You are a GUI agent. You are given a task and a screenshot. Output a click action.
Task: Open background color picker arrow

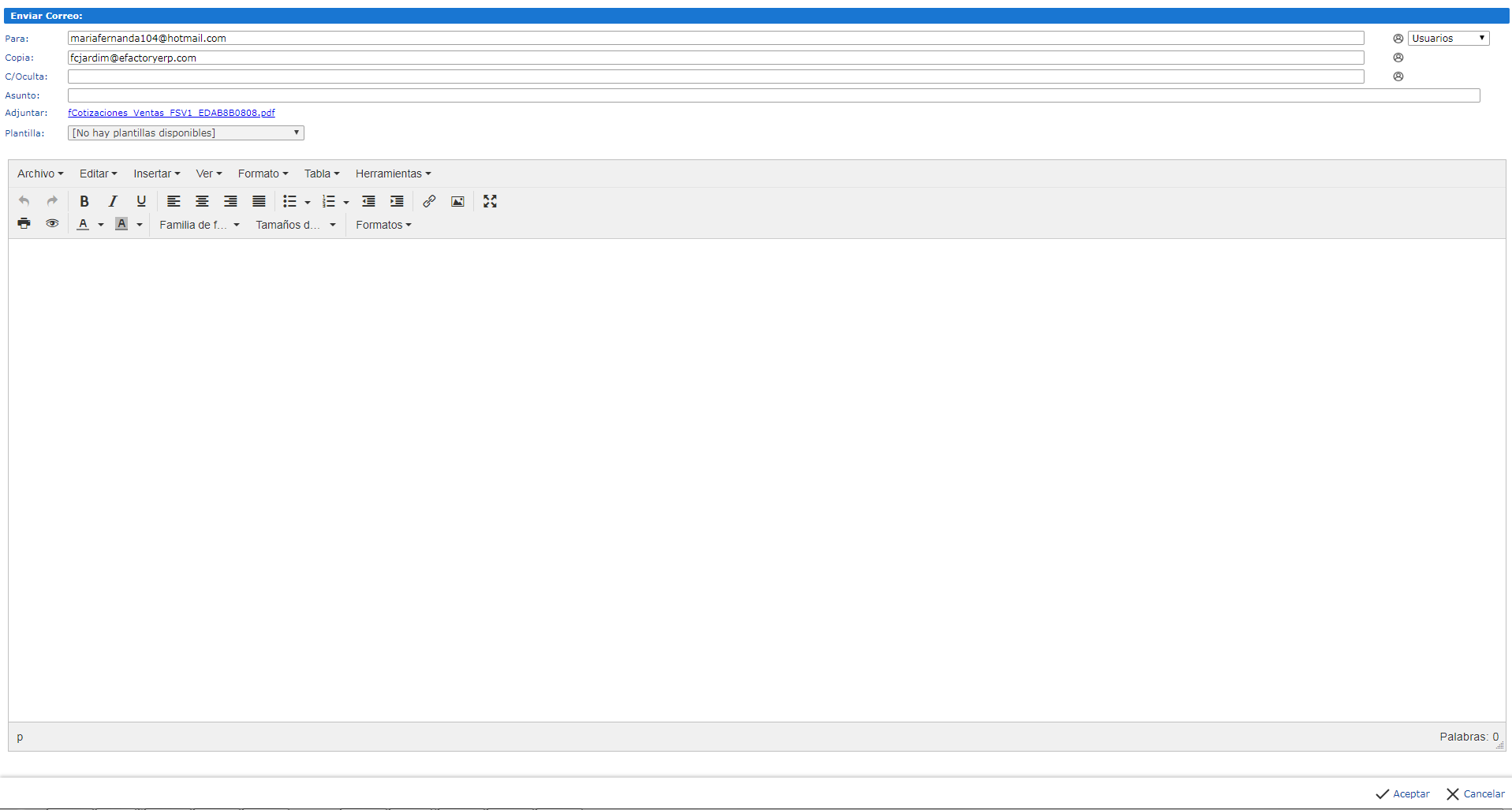(140, 225)
